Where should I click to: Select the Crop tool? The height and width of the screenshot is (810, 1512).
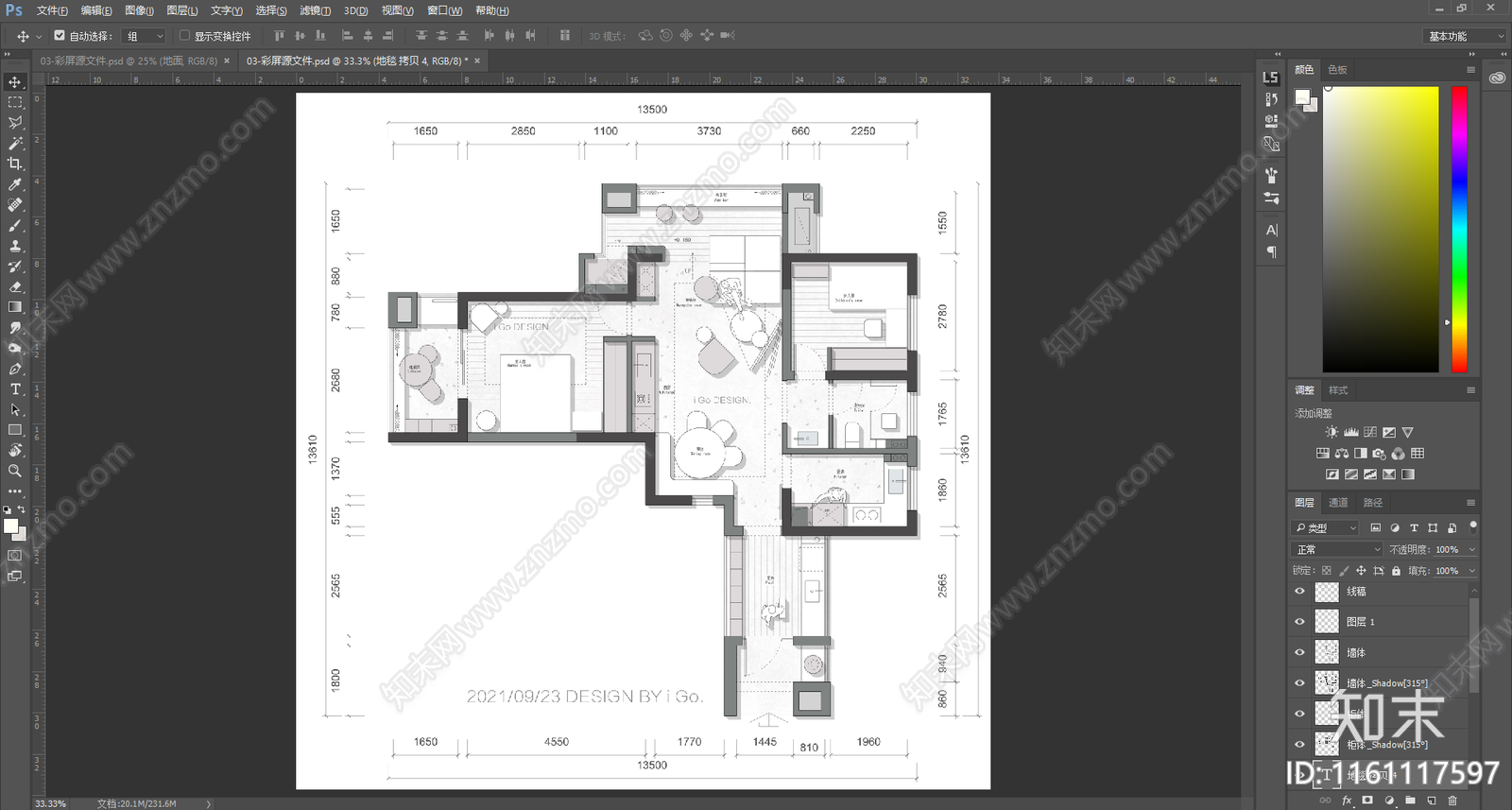[x=15, y=164]
